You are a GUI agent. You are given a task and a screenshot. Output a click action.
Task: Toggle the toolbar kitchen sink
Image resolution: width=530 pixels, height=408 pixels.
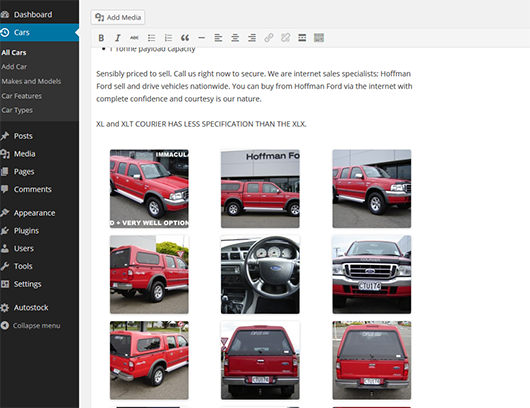[319, 38]
